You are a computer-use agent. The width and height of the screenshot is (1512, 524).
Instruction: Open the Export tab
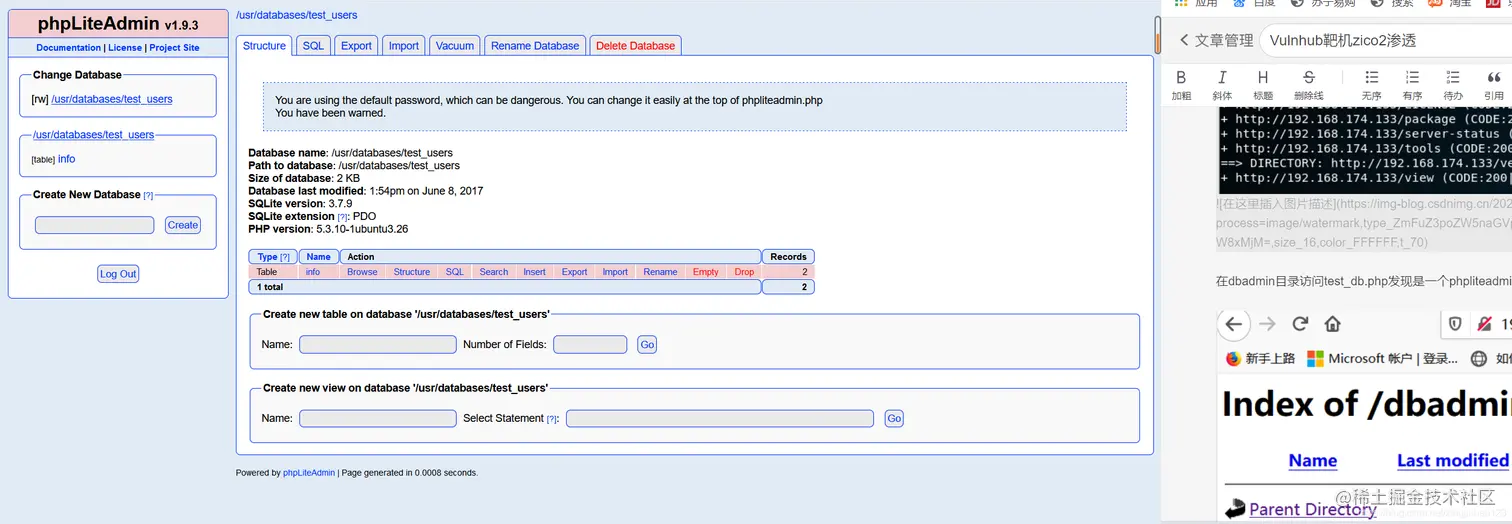tap(357, 45)
